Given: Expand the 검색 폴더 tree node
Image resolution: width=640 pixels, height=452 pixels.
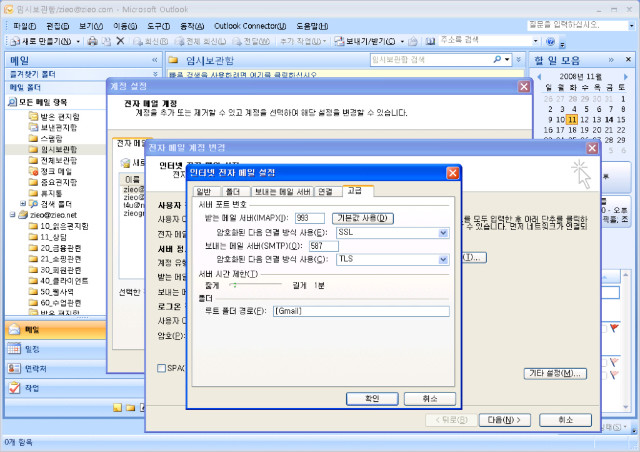Looking at the screenshot, I should 23,203.
